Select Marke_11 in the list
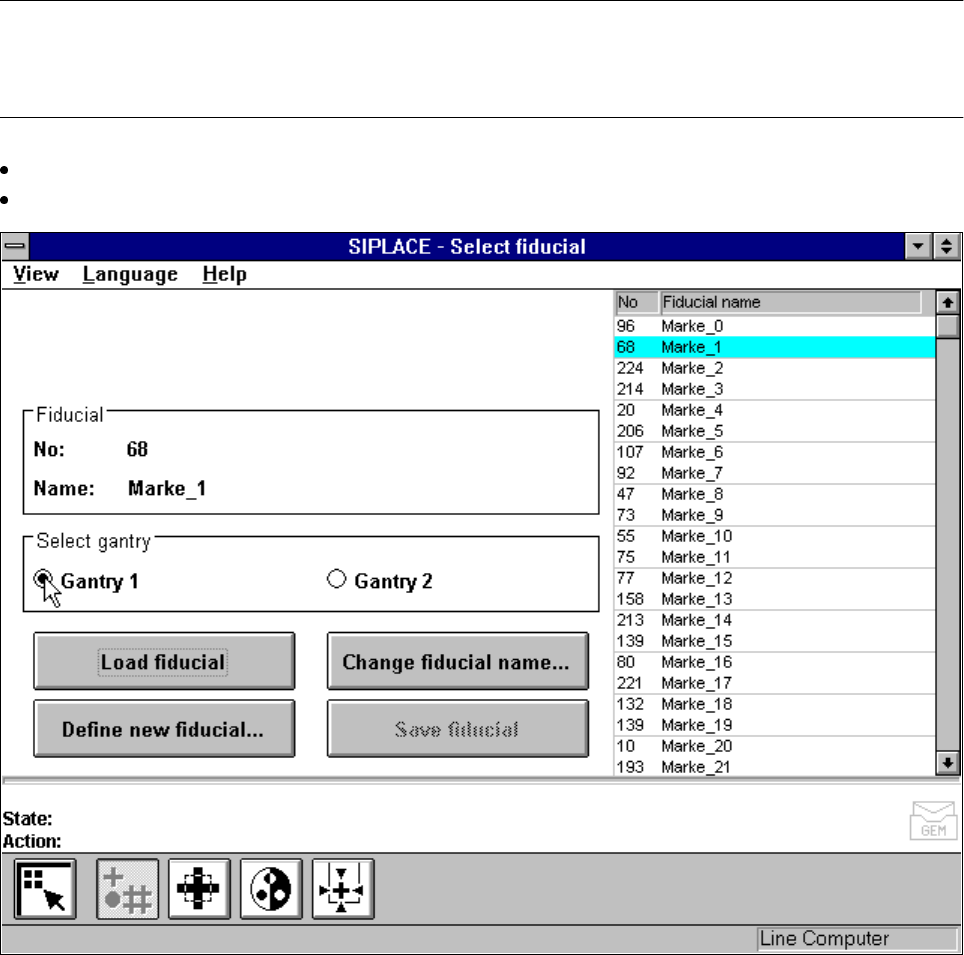This screenshot has height=955, width=964. point(775,557)
